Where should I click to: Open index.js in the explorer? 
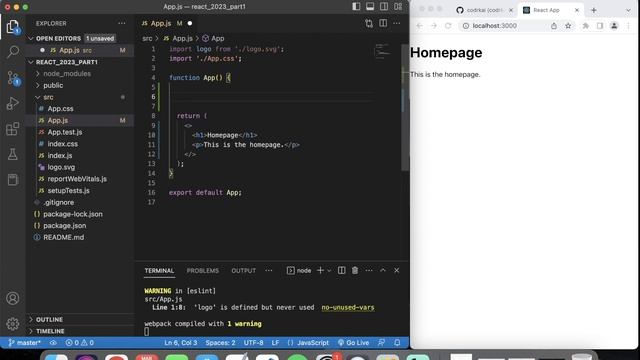pos(60,156)
